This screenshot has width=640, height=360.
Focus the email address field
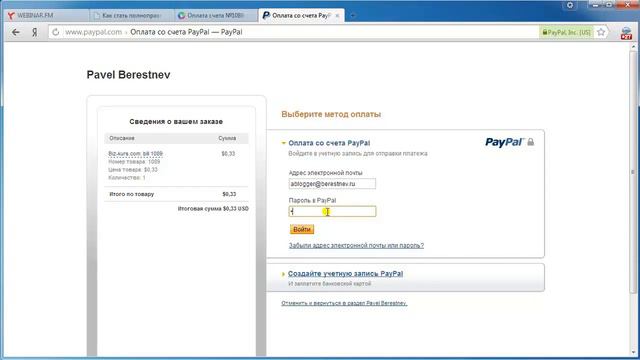[332, 184]
